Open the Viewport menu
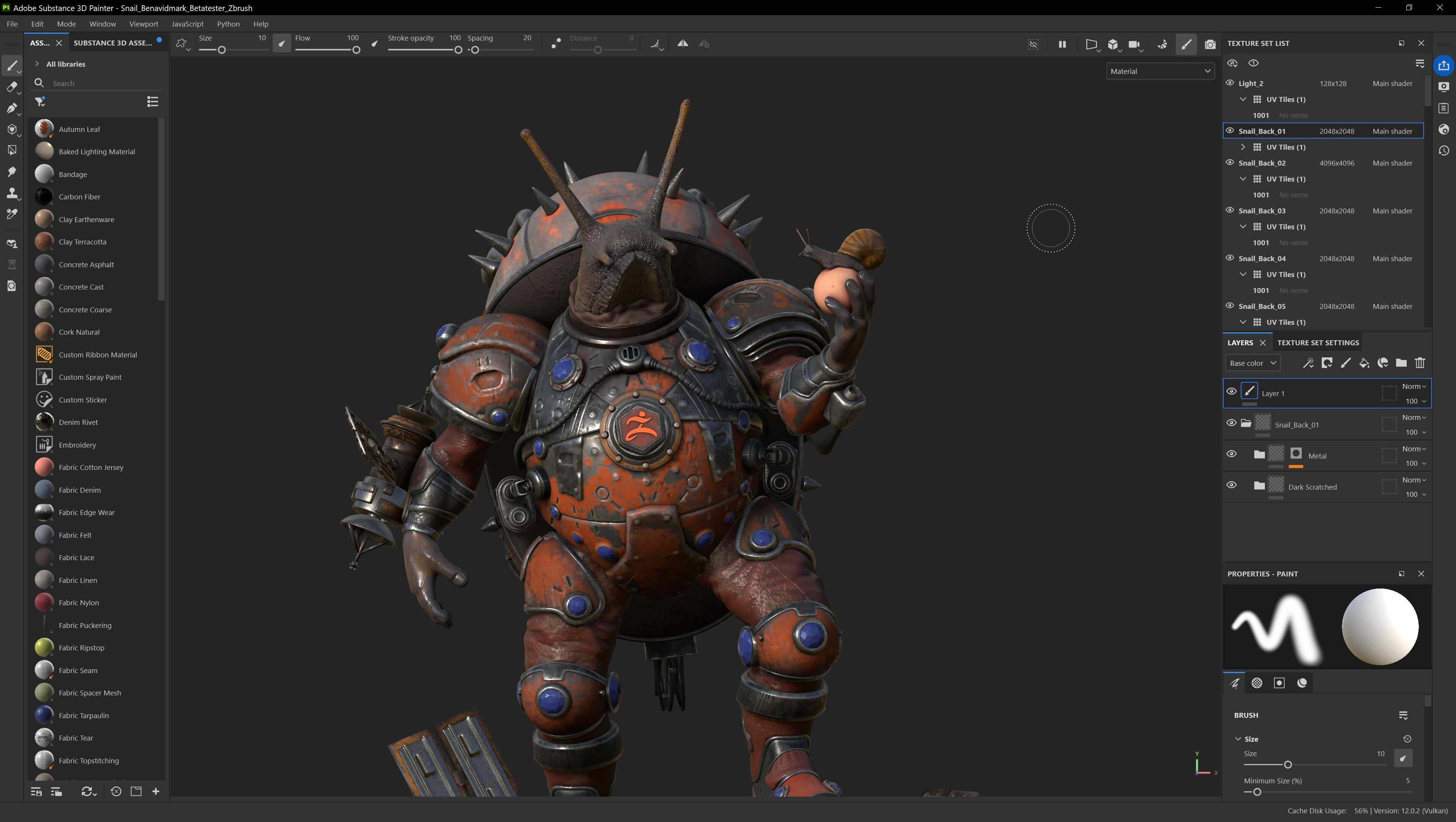 point(143,24)
